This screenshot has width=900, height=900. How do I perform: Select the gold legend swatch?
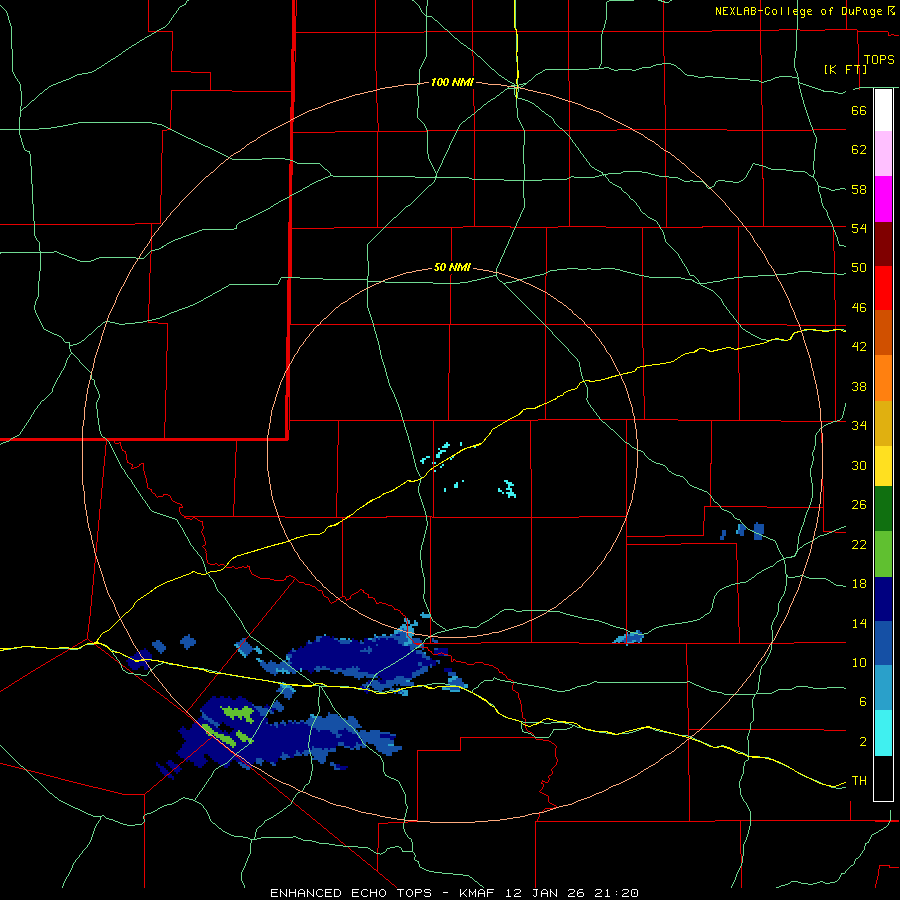click(x=883, y=423)
